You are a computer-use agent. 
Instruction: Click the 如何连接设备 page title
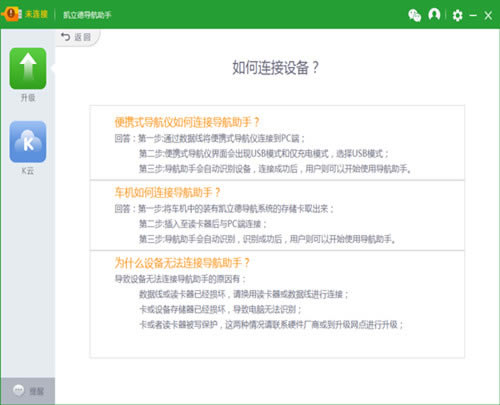[x=276, y=68]
